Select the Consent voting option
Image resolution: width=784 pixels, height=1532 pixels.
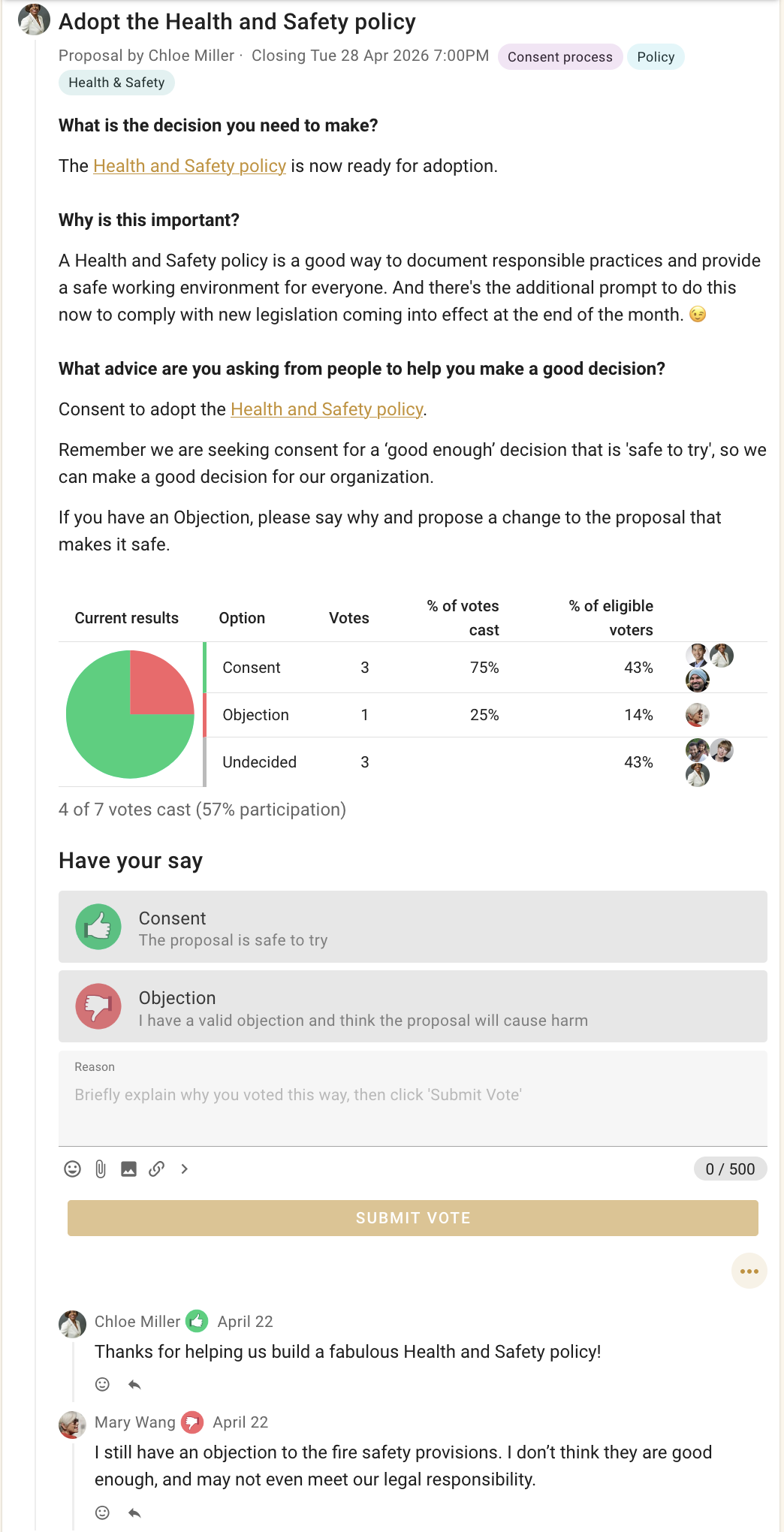pyautogui.click(x=413, y=927)
